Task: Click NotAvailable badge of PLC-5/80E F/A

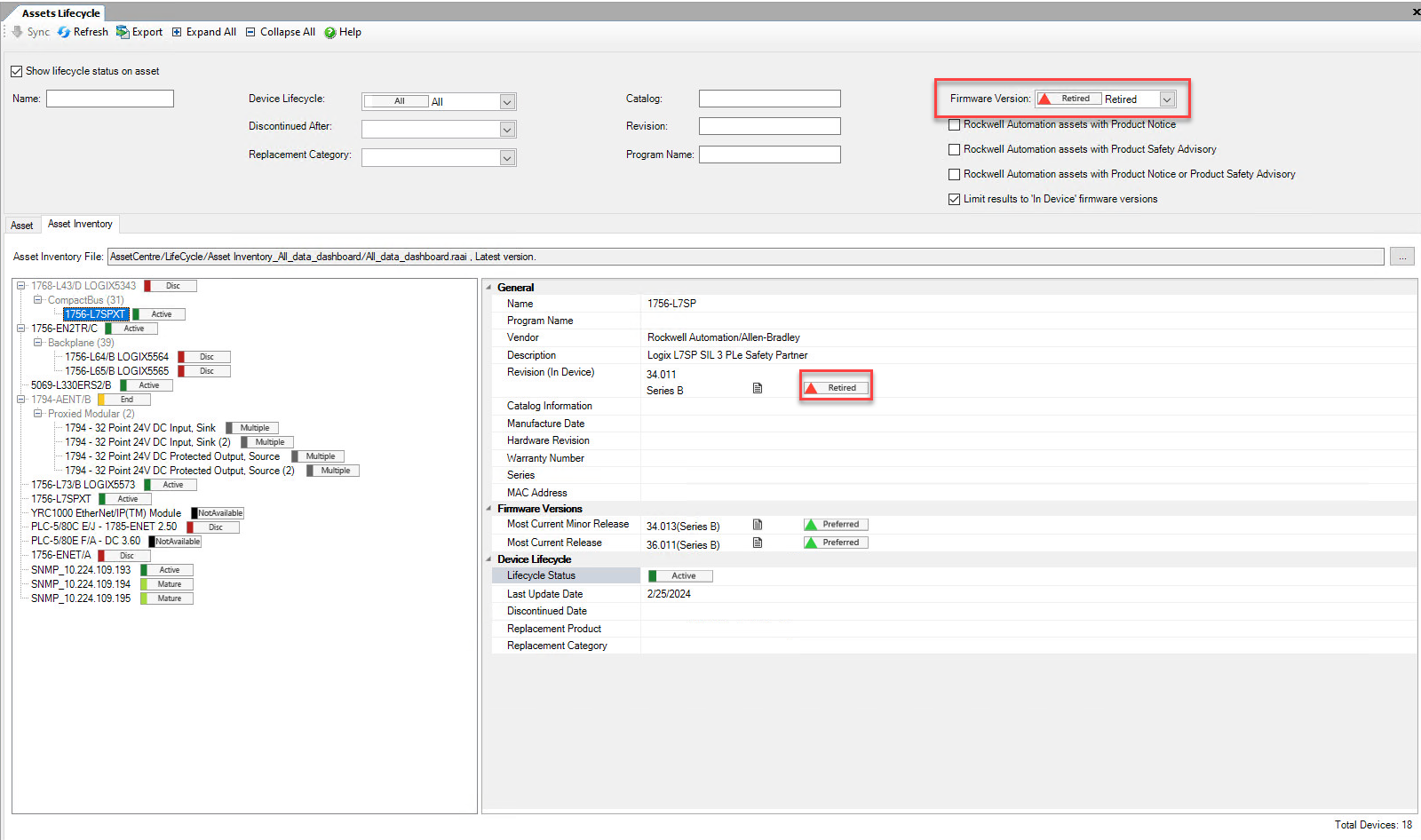Action: tap(175, 542)
